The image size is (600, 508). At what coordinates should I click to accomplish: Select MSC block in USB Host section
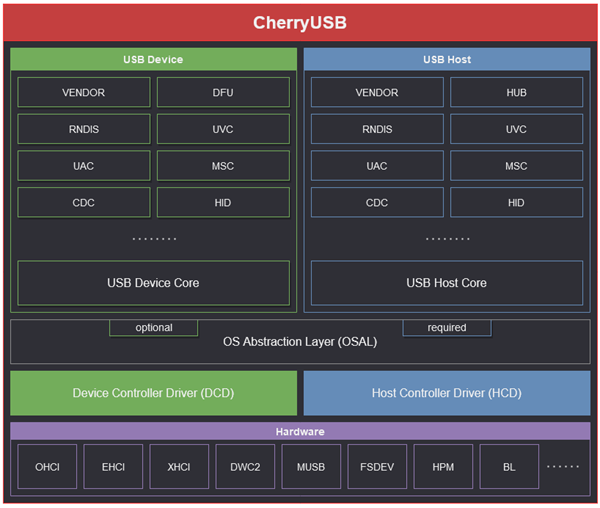516,166
